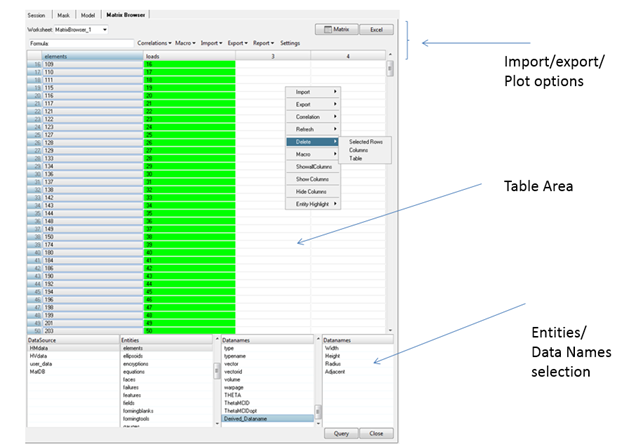Viewport: 624px width, 446px height.
Task: Open the Import toolbar dropdown
Action: 211,43
